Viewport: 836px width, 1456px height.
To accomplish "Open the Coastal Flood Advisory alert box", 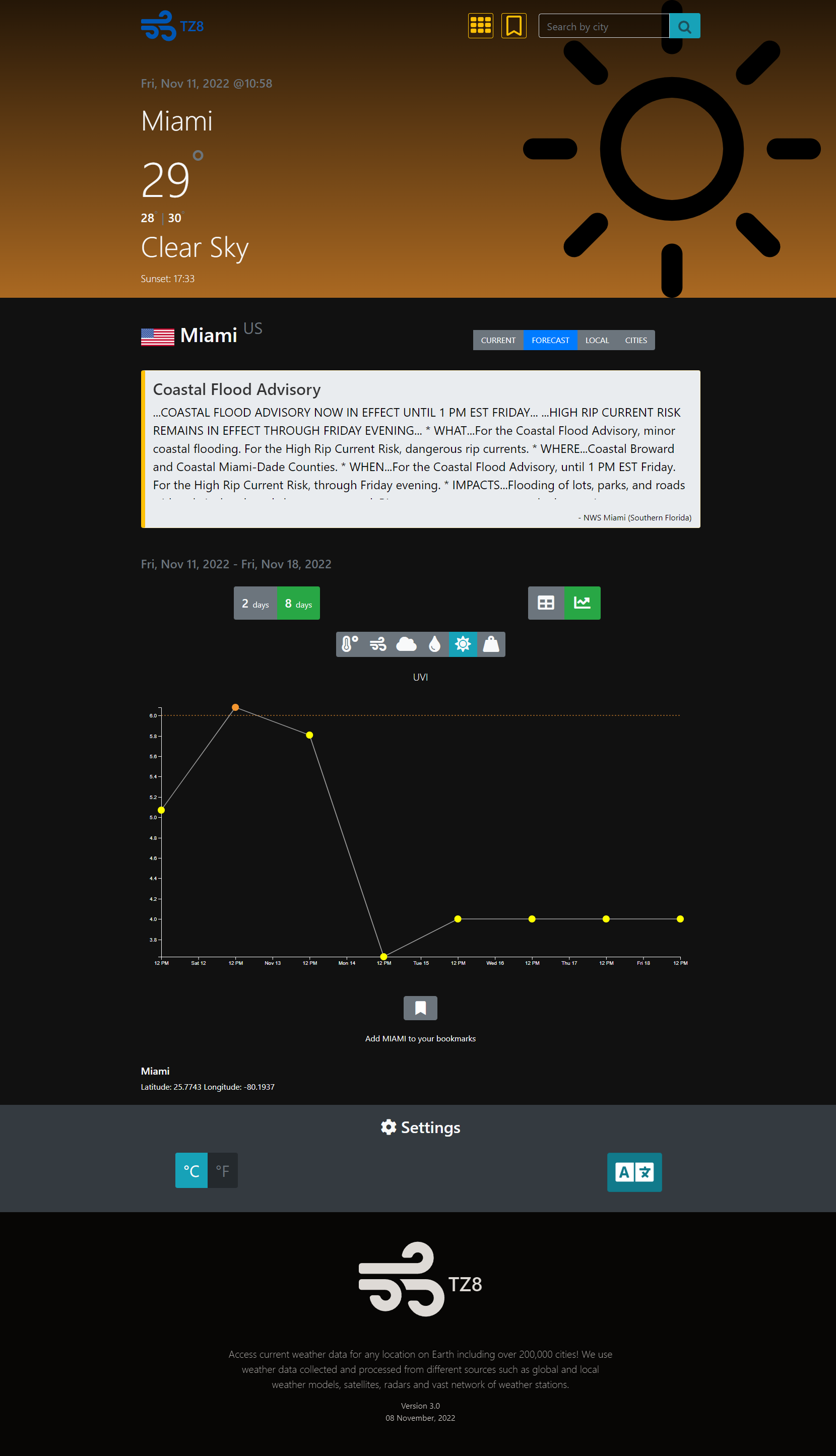I will tap(420, 449).
